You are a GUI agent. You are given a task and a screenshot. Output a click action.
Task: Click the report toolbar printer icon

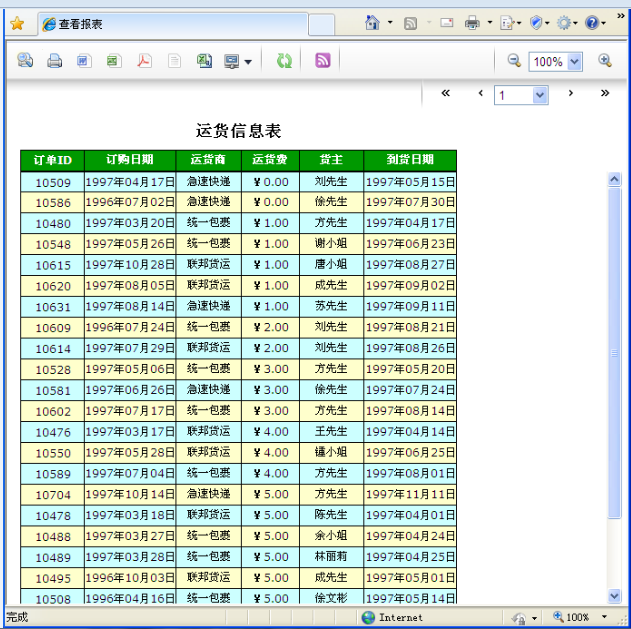54,61
